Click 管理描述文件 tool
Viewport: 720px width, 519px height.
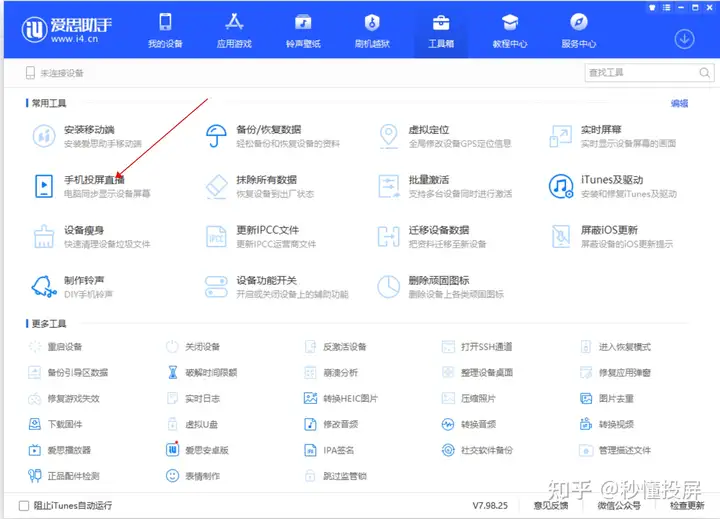click(x=615, y=450)
